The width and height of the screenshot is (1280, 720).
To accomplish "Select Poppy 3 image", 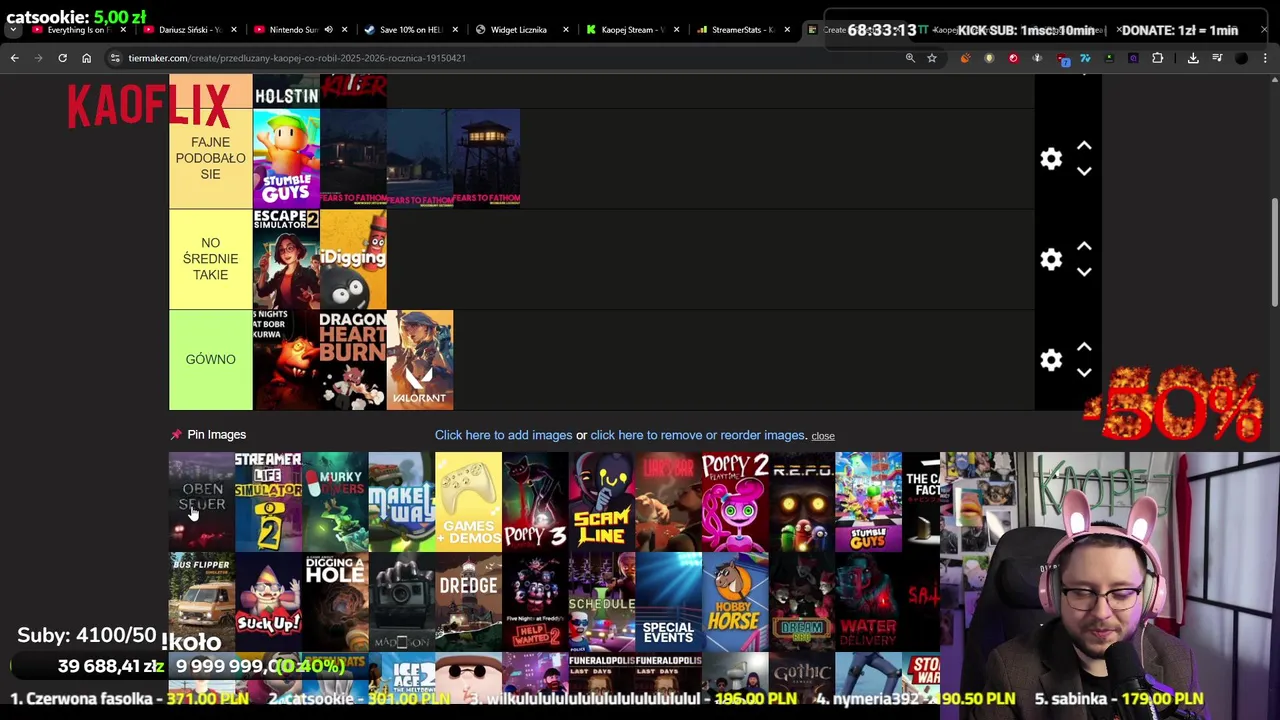I will pos(535,501).
